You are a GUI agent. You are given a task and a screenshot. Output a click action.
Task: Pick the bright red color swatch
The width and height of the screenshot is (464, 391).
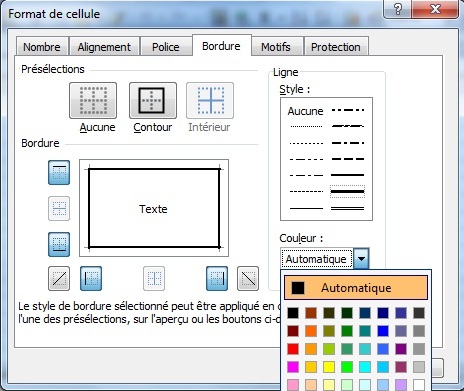293,349
